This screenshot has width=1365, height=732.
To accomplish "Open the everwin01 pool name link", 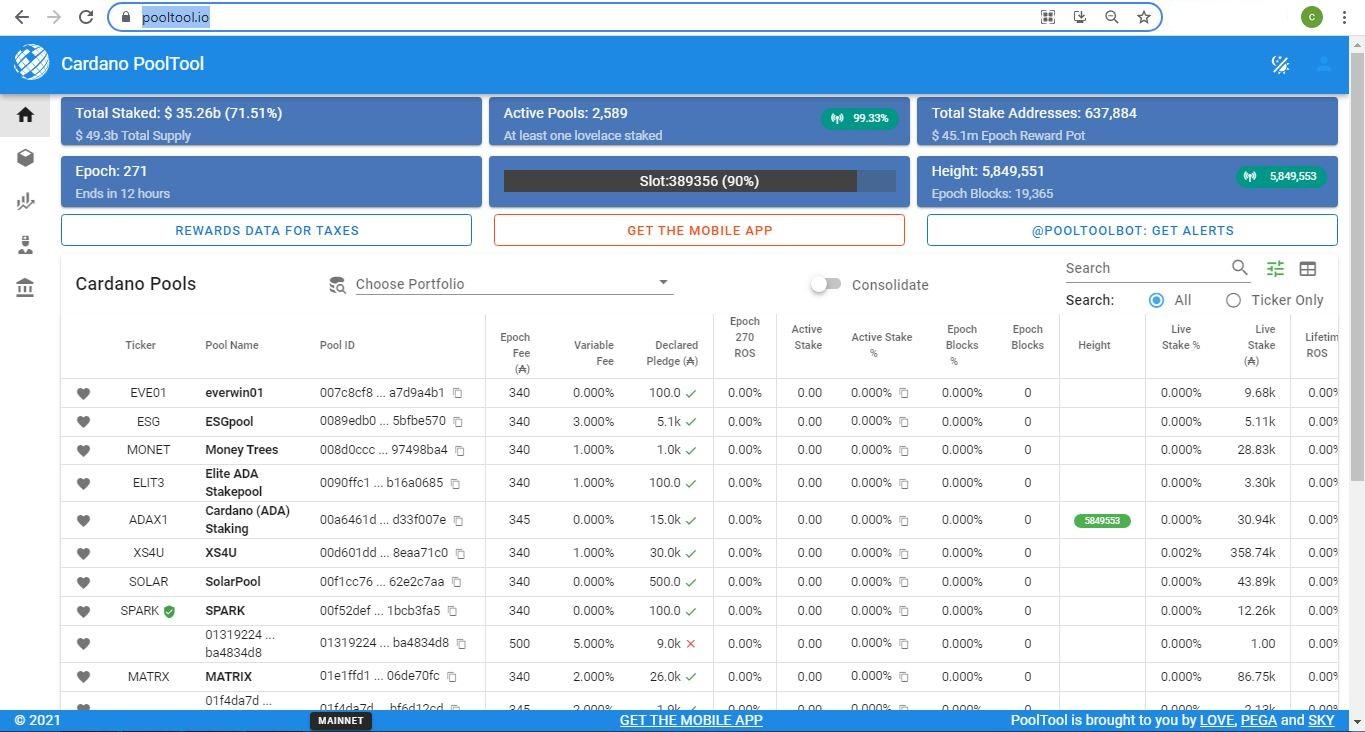I will pyautogui.click(x=234, y=393).
